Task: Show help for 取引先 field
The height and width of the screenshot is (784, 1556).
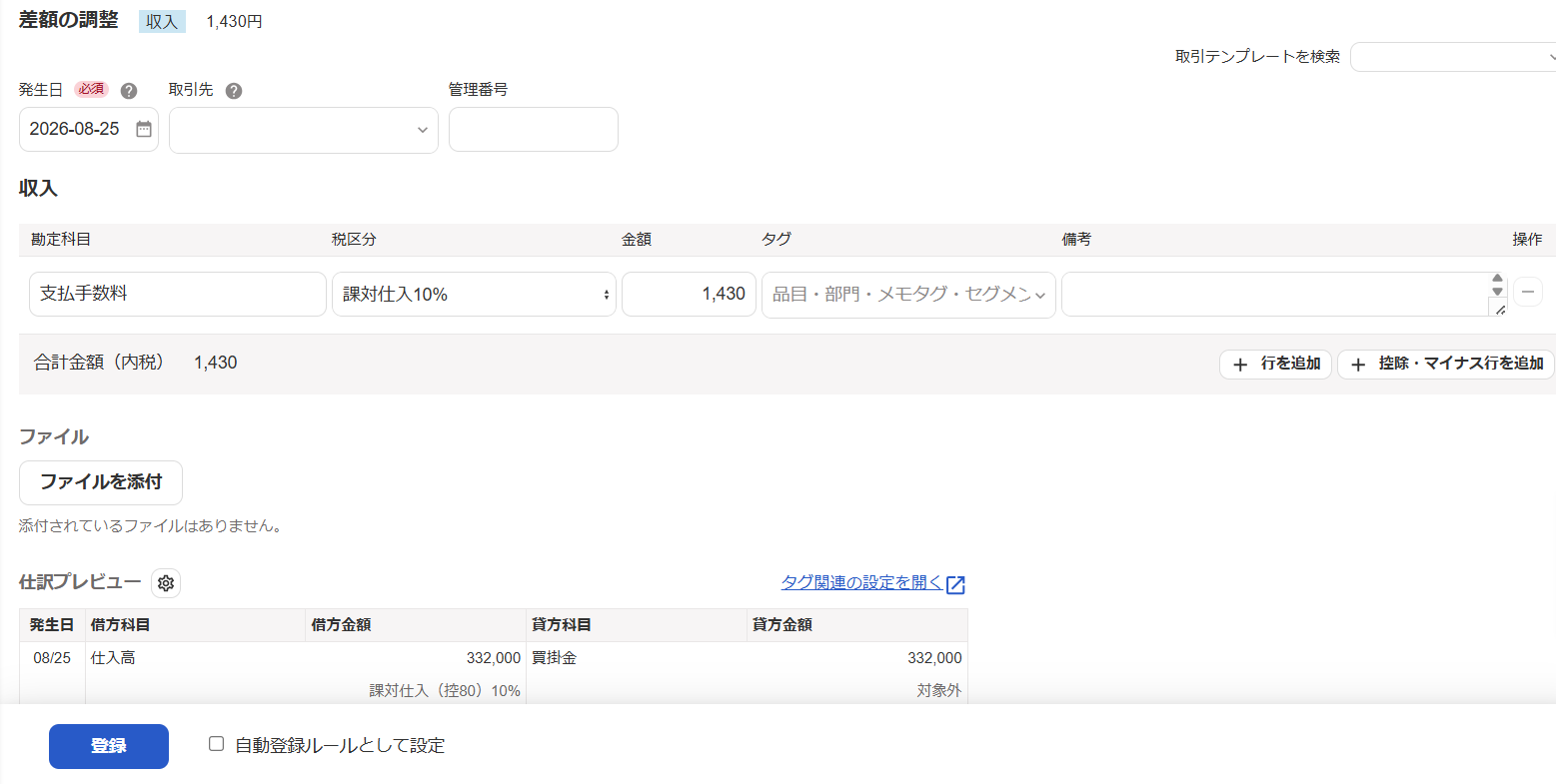Action: (x=234, y=91)
